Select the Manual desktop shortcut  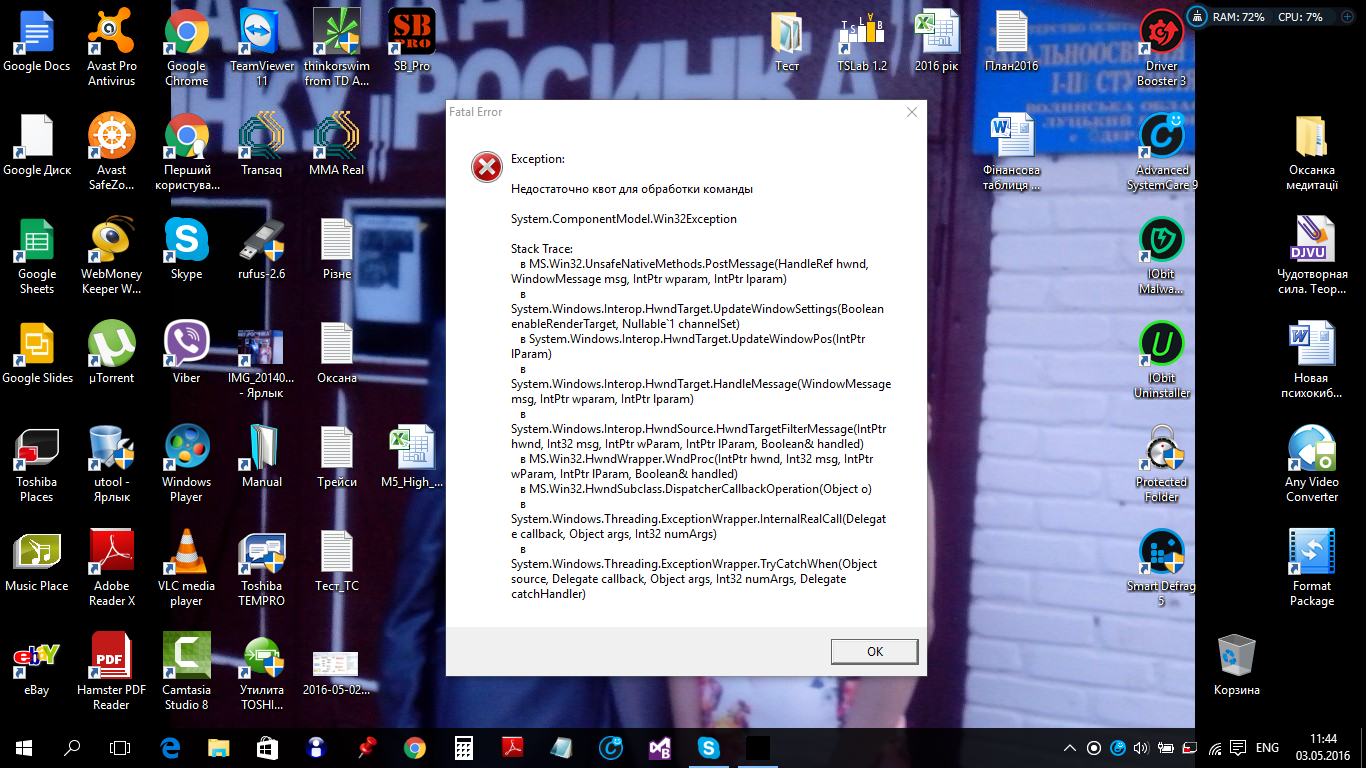click(262, 458)
